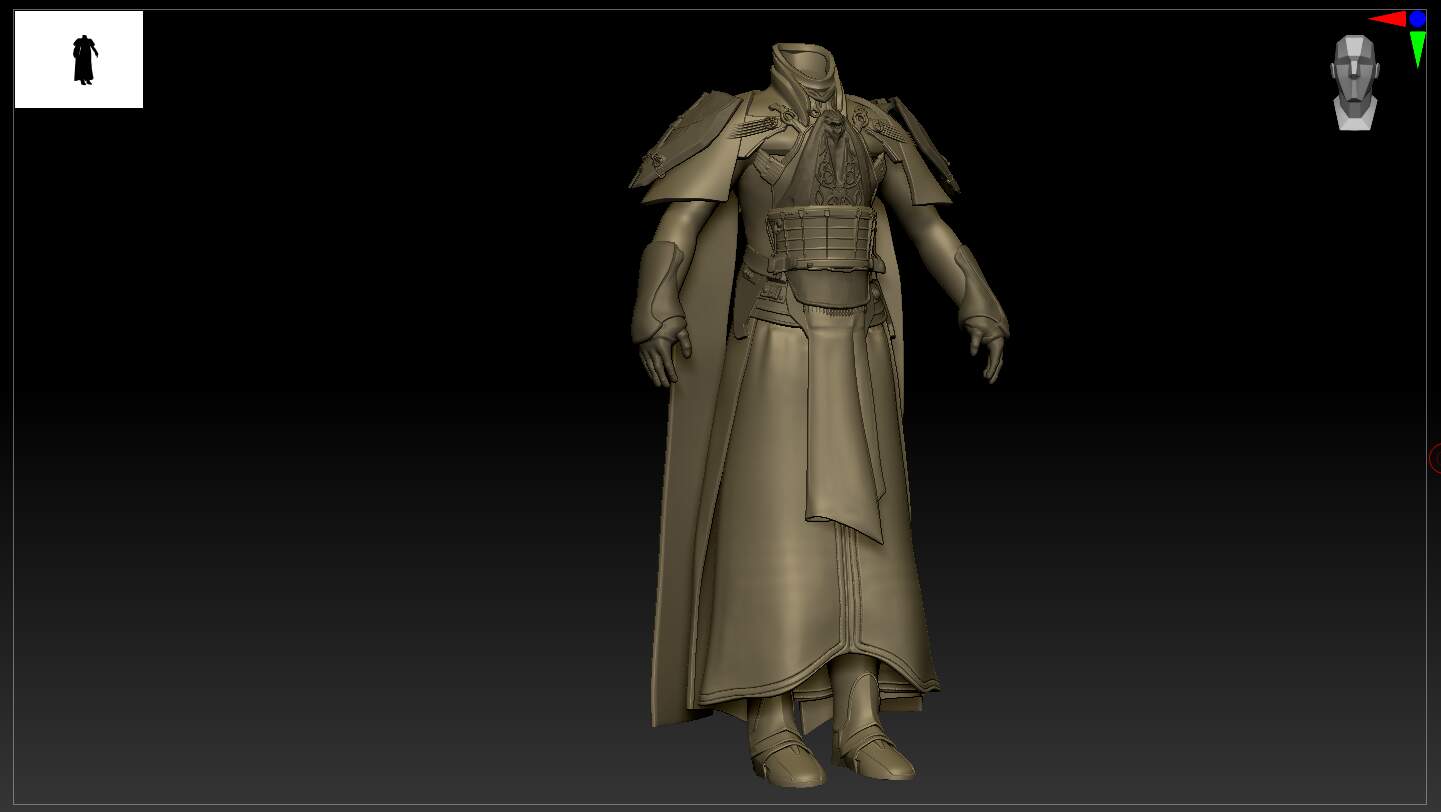This screenshot has height=812, width=1441.
Task: Click the blue Z axis dot
Action: 1417,18
